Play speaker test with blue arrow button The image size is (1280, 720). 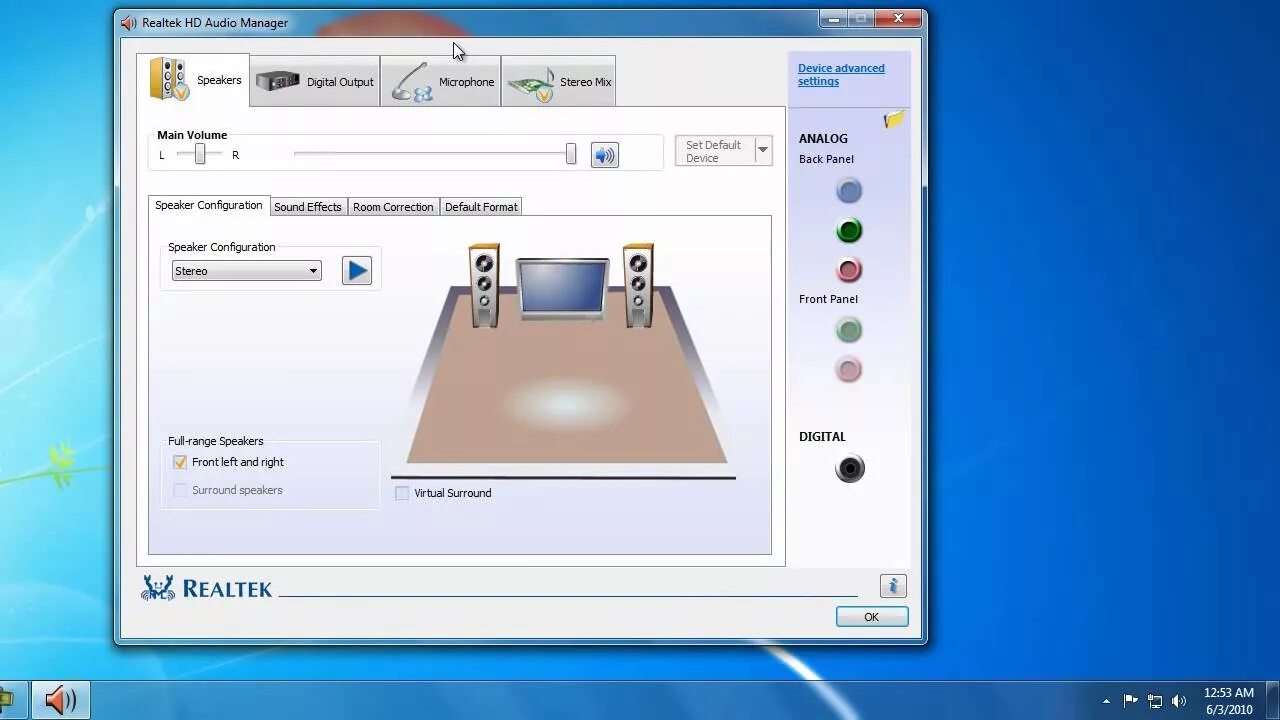coord(357,271)
